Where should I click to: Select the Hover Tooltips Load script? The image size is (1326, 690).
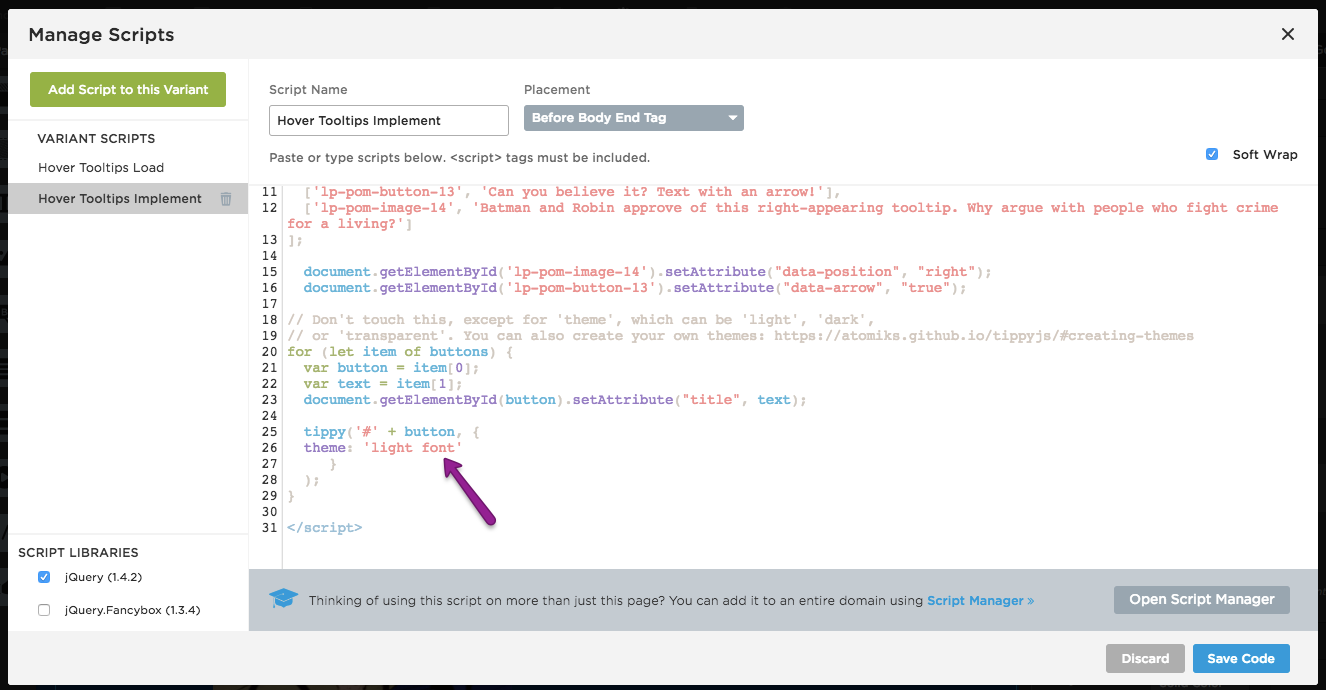tap(101, 167)
